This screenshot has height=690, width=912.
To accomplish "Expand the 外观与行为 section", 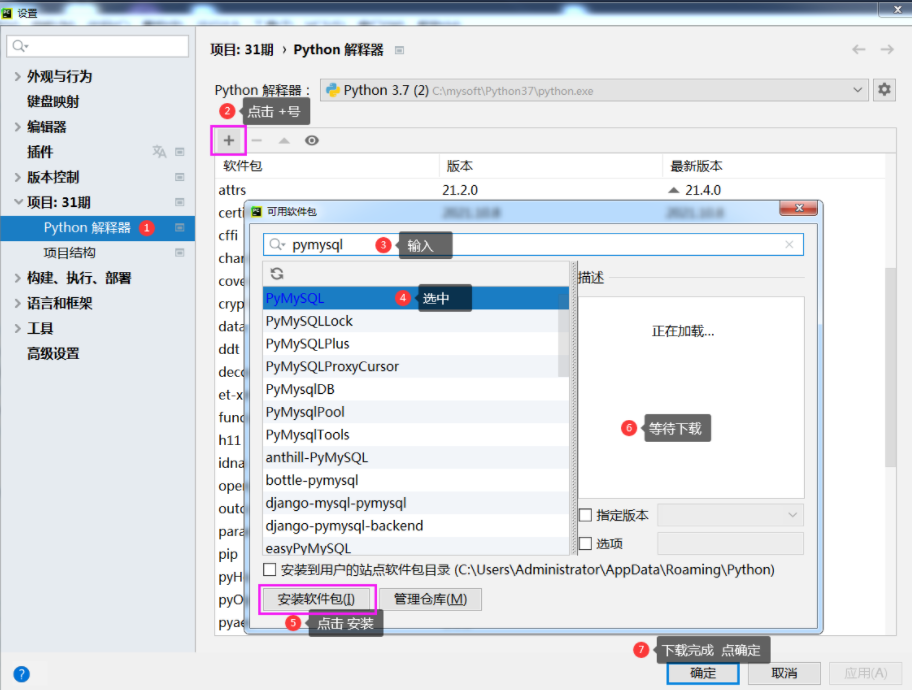I will (17, 76).
